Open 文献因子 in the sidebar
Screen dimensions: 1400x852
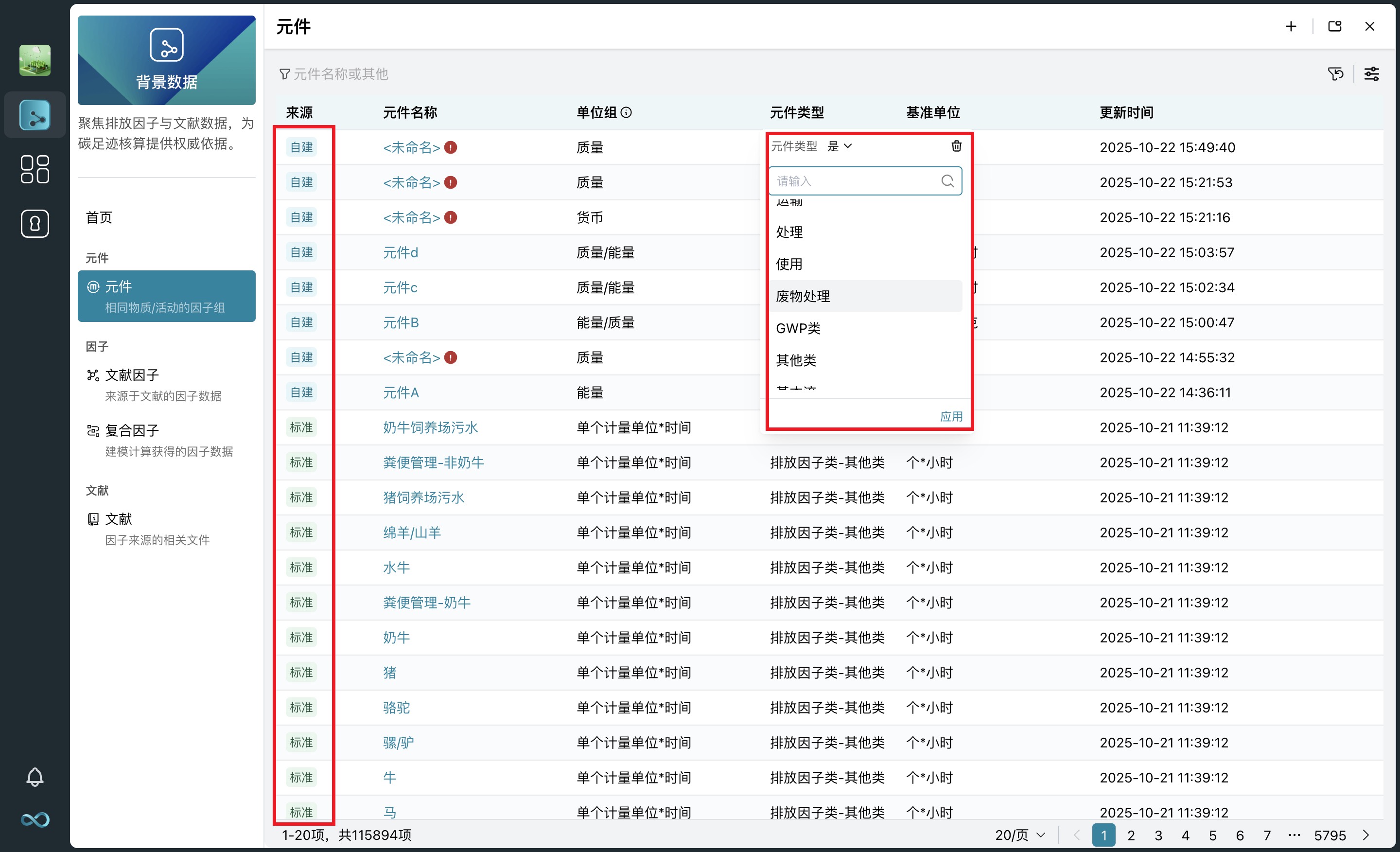click(132, 375)
